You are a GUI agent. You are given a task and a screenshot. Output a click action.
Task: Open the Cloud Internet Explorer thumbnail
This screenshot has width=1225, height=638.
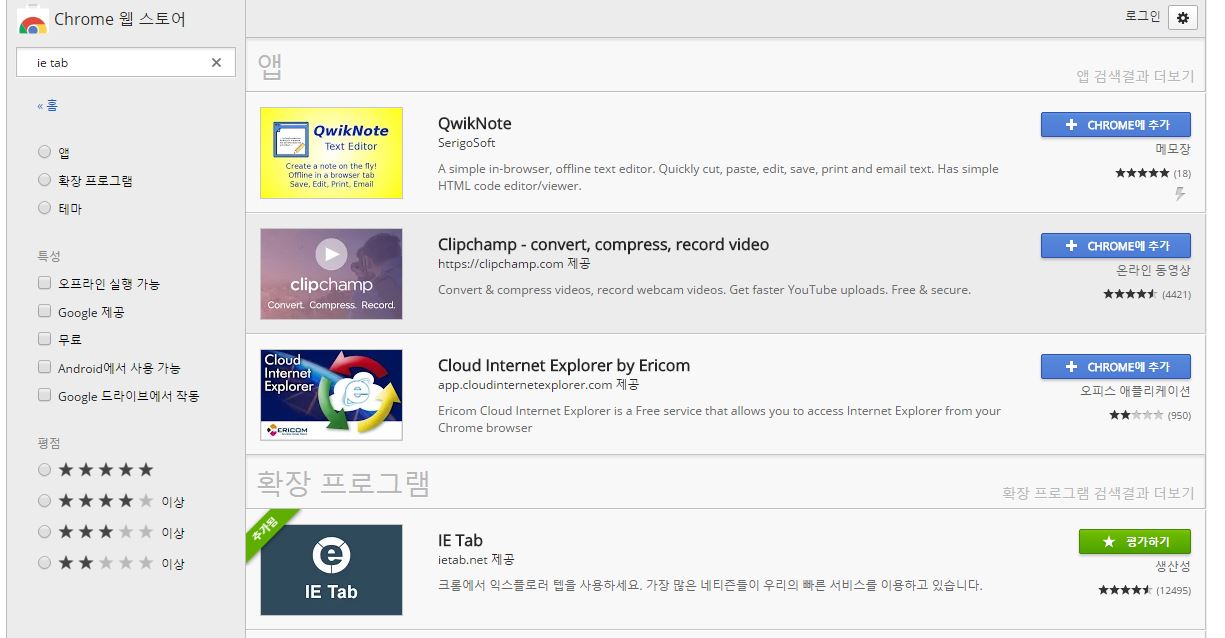[x=331, y=395]
